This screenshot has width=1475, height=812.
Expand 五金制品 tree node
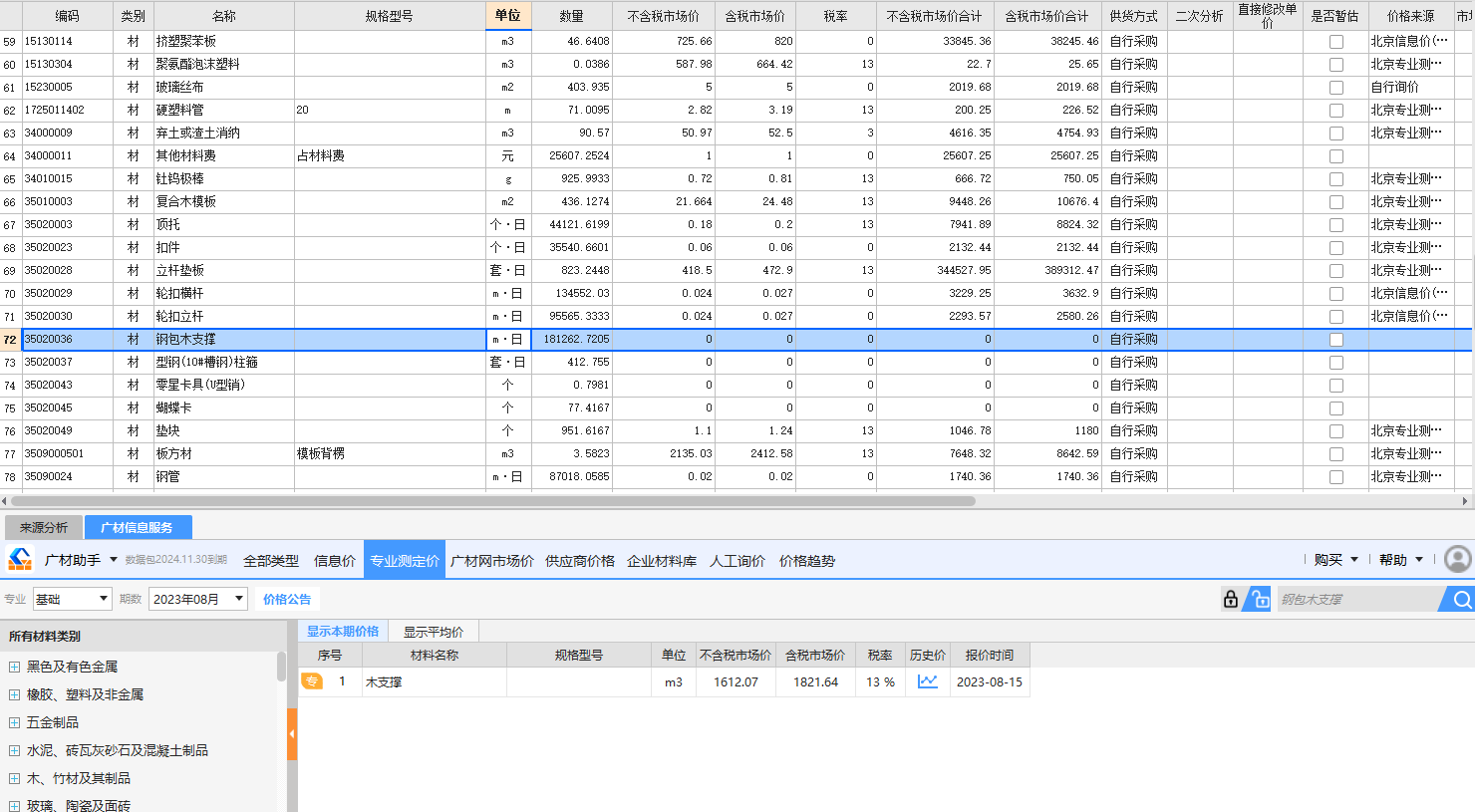click(x=14, y=722)
